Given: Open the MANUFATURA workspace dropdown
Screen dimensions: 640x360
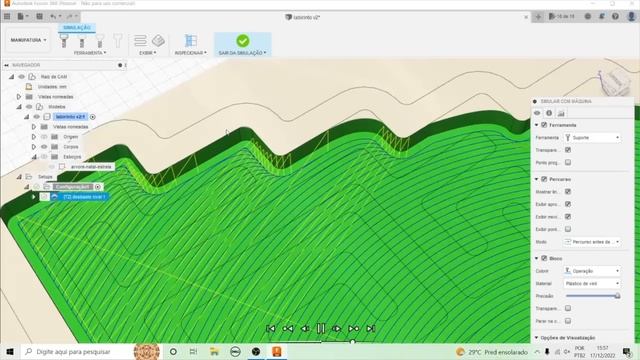Looking at the screenshot, I should coord(28,40).
